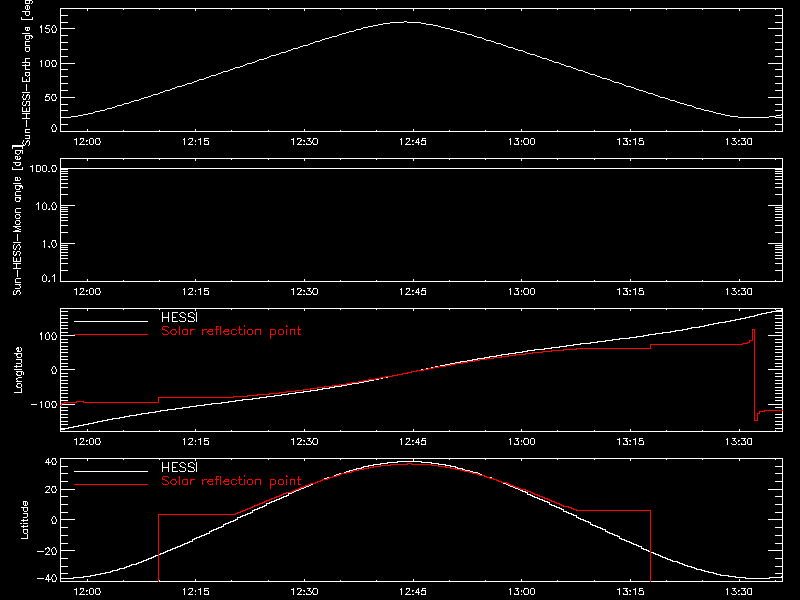The height and width of the screenshot is (600, 800).
Task: Click the Sun-HESSI-Earth angle axis title
Action: (27, 72)
